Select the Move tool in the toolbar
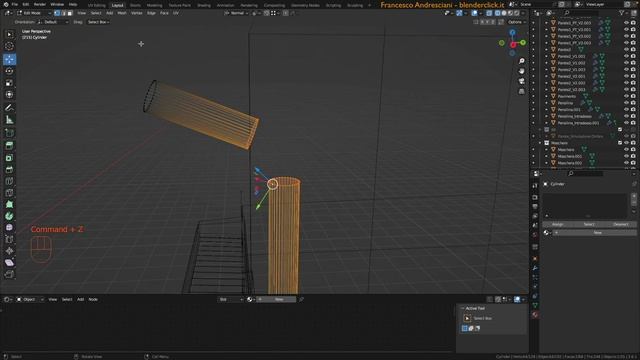The width and height of the screenshot is (640, 360). [9, 59]
